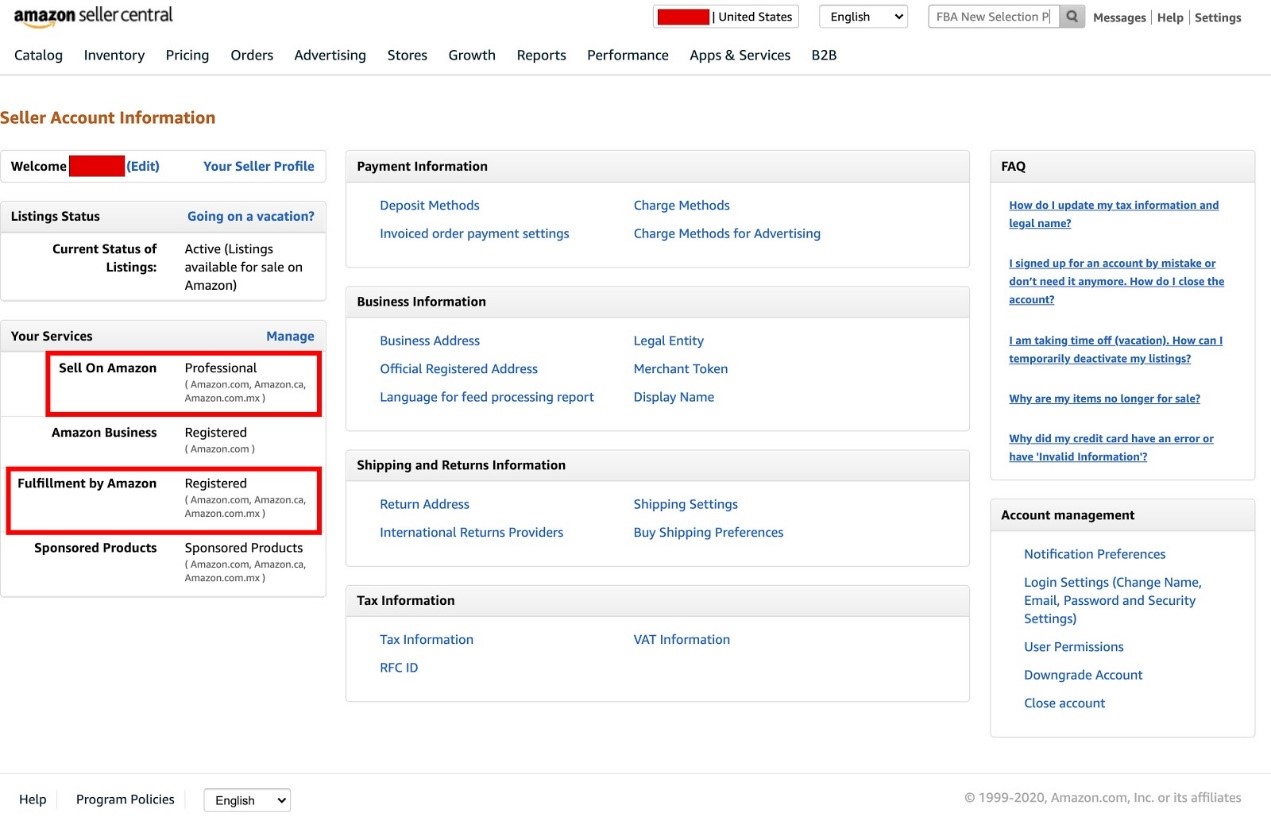This screenshot has height=832, width=1271.
Task: Click Downgrade Account
Action: coord(1083,675)
